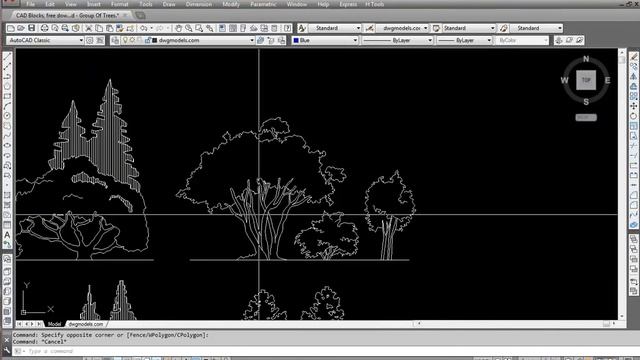Expand the Undo history dropdown arrow
Screen dimensions: 640x360
coord(151,28)
